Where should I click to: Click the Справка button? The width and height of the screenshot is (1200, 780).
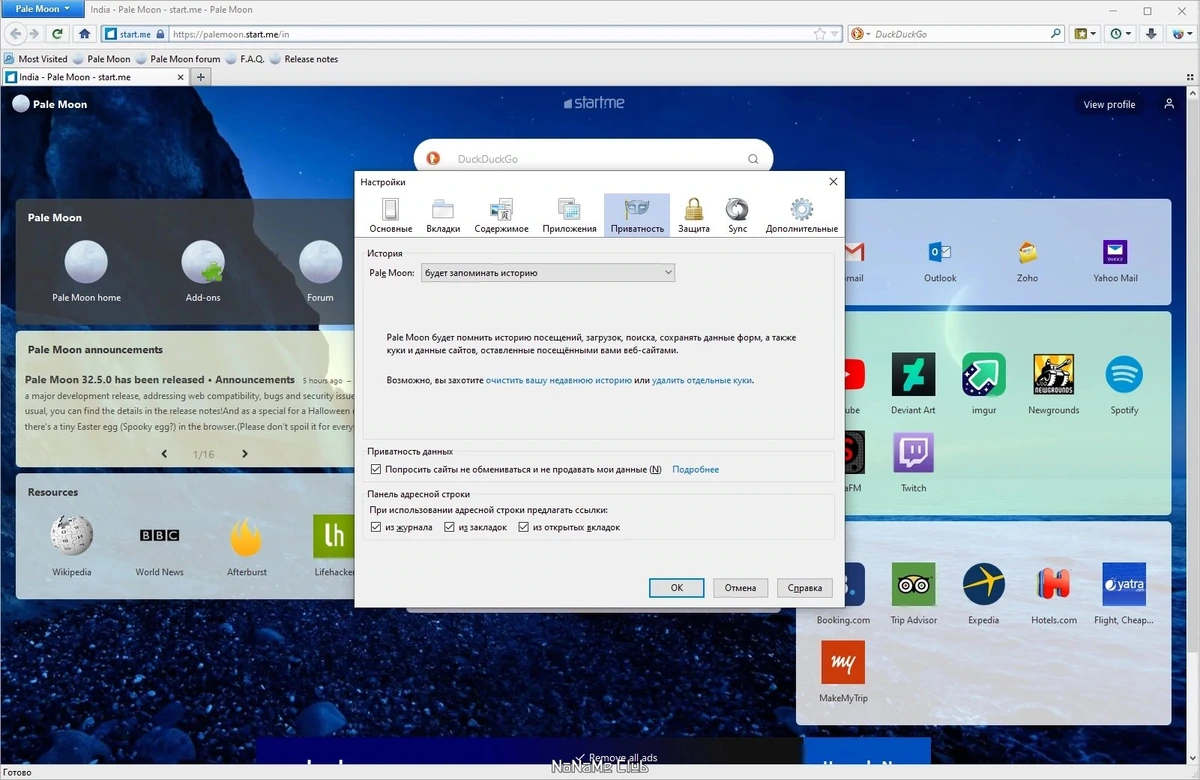805,588
